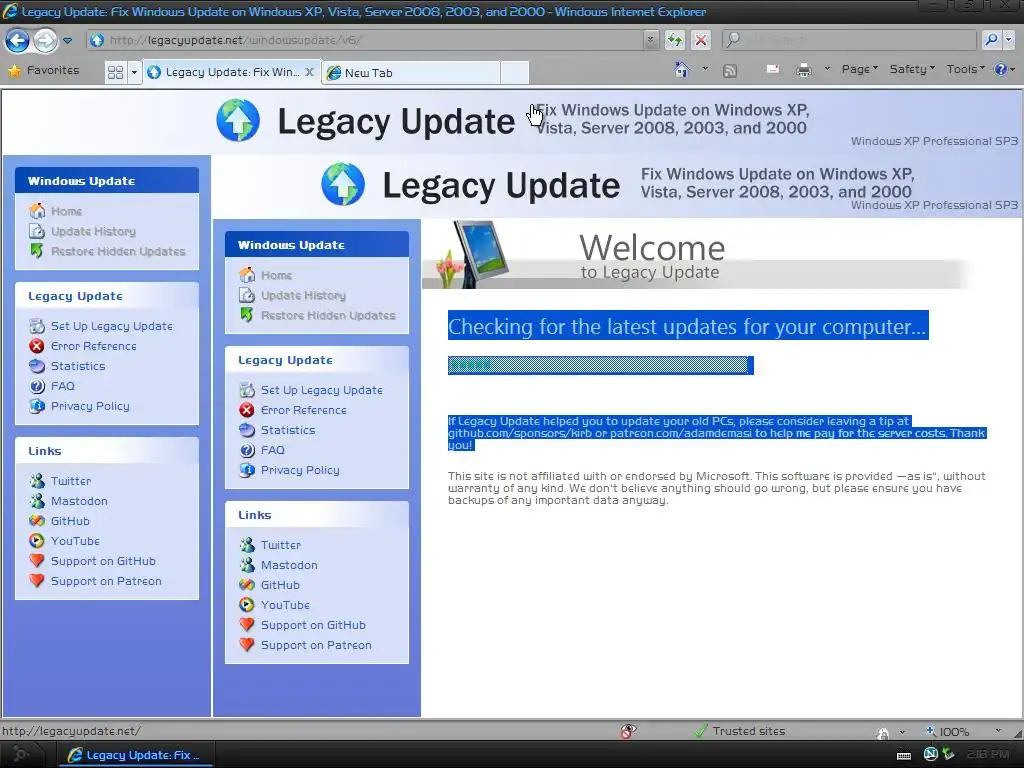Click Support on Patreon in the nested page sidebar
The image size is (1024, 768).
tap(316, 645)
